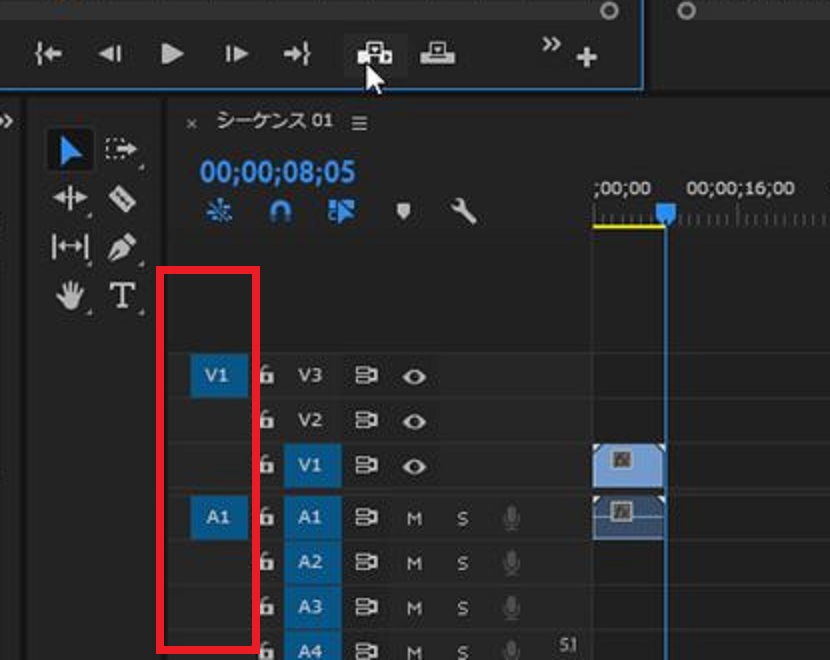Select the Razor tool

point(121,198)
